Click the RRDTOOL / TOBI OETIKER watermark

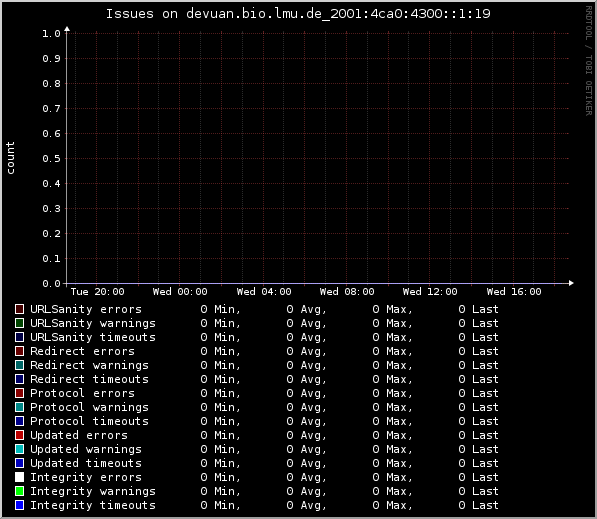tap(589, 61)
